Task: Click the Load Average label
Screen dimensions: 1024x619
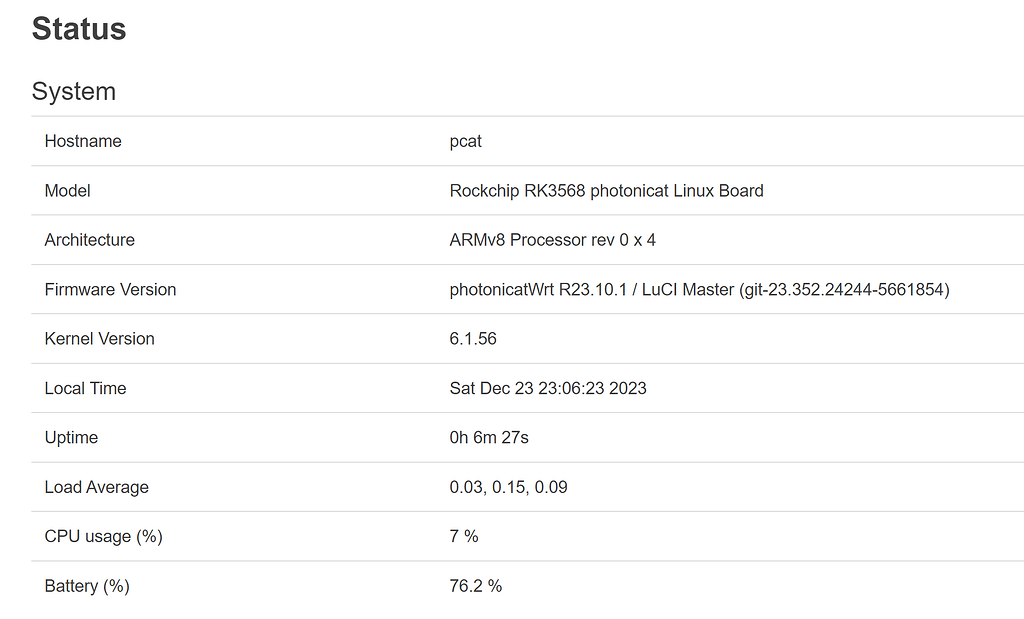Action: coord(96,487)
